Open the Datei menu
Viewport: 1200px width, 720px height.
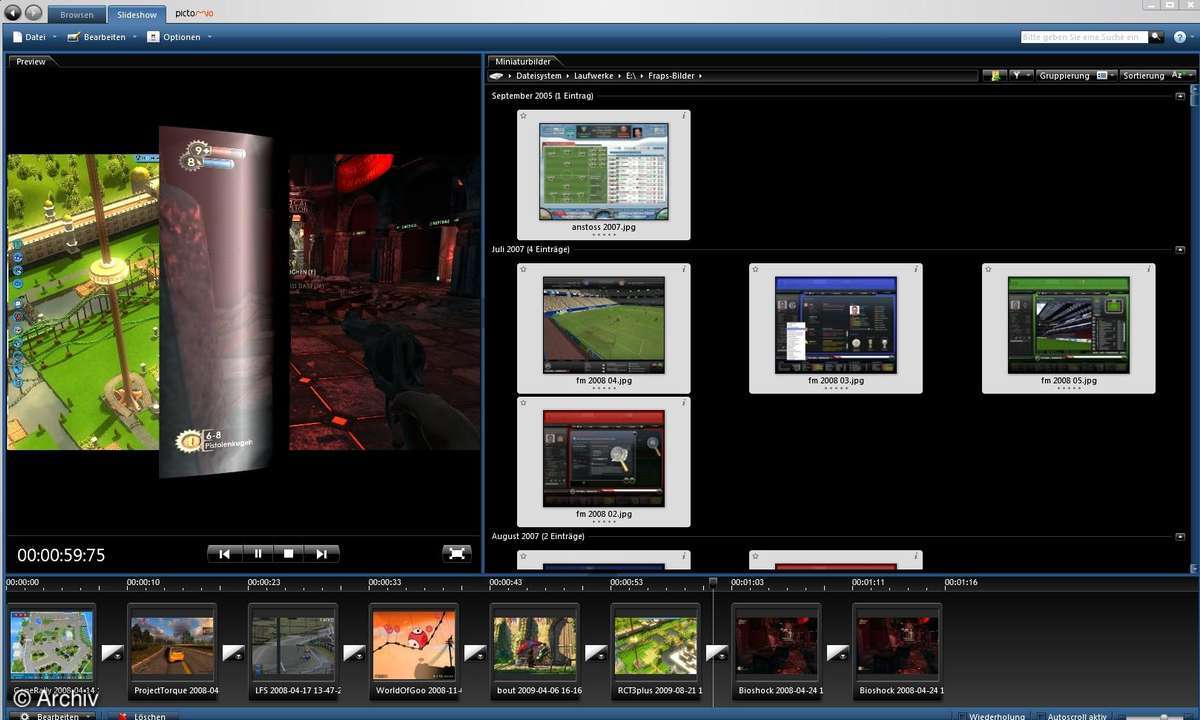tap(34, 37)
